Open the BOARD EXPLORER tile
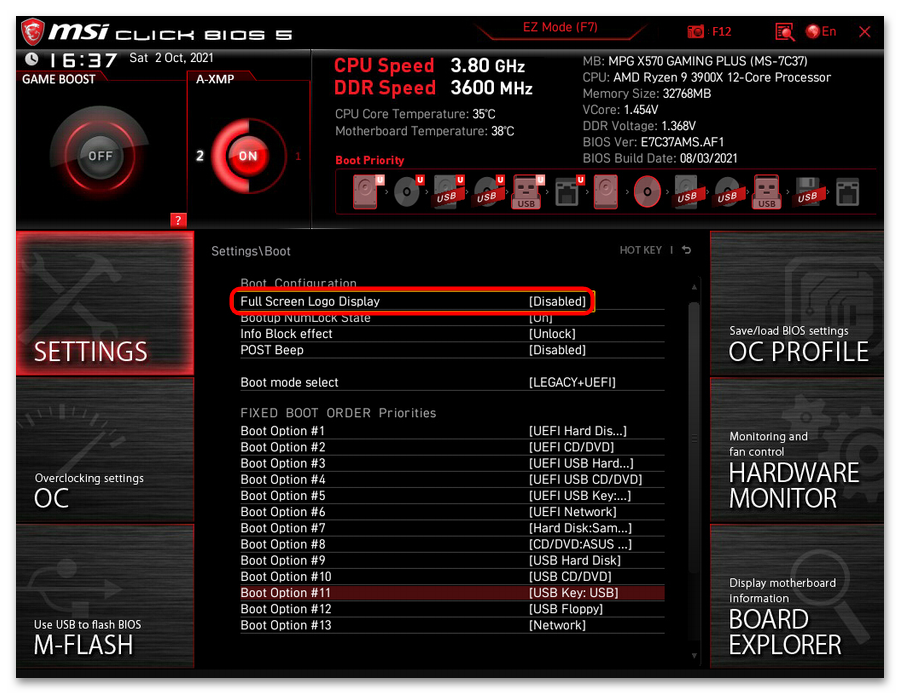 pyautogui.click(x=797, y=596)
